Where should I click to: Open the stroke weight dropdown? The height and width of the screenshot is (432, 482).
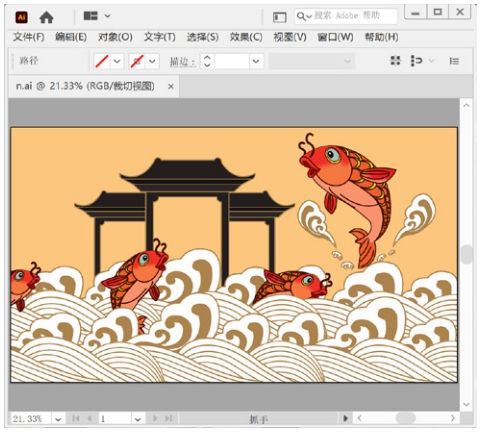tap(256, 61)
